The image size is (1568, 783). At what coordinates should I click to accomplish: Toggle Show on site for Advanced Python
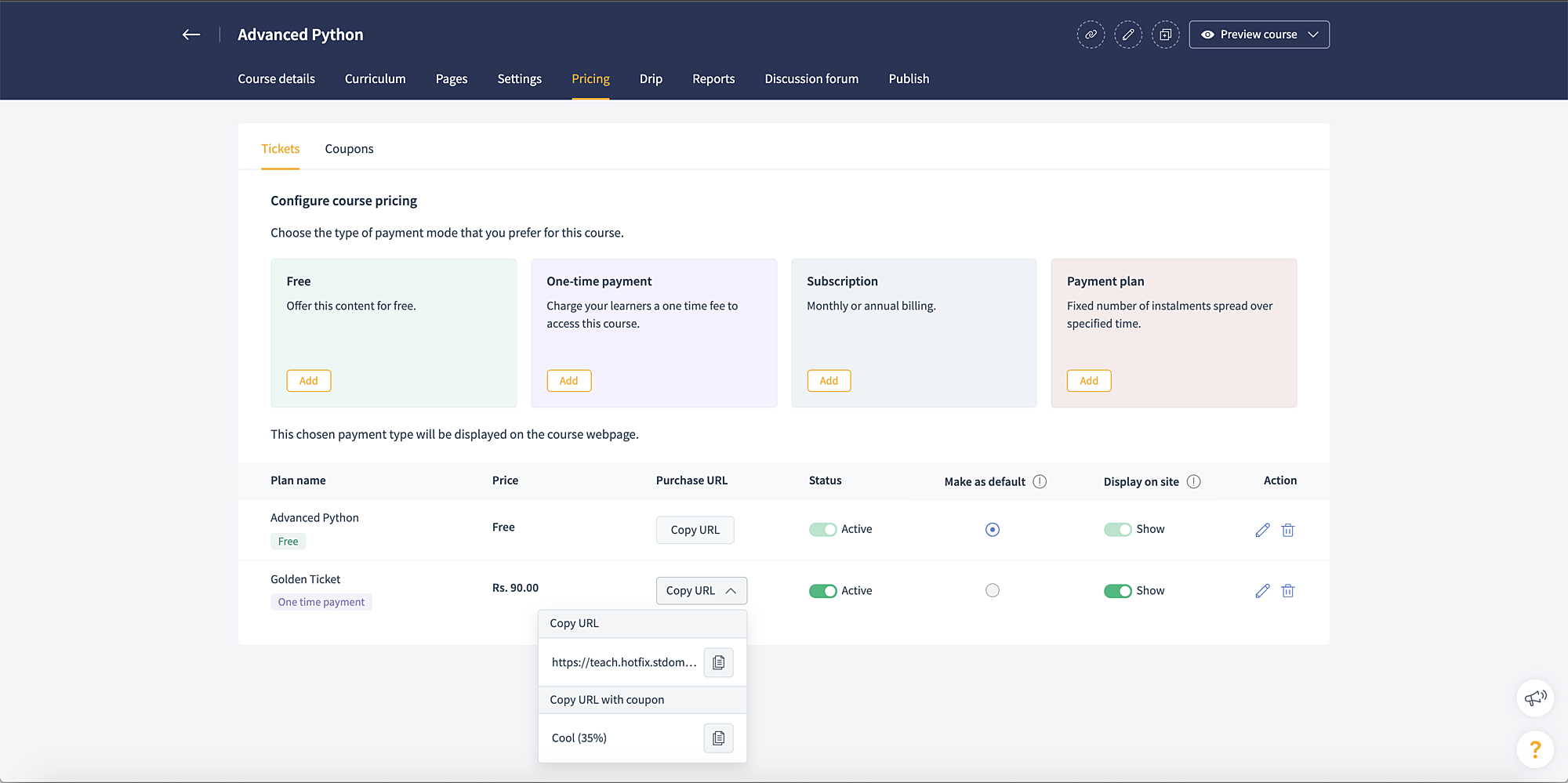pyautogui.click(x=1117, y=530)
